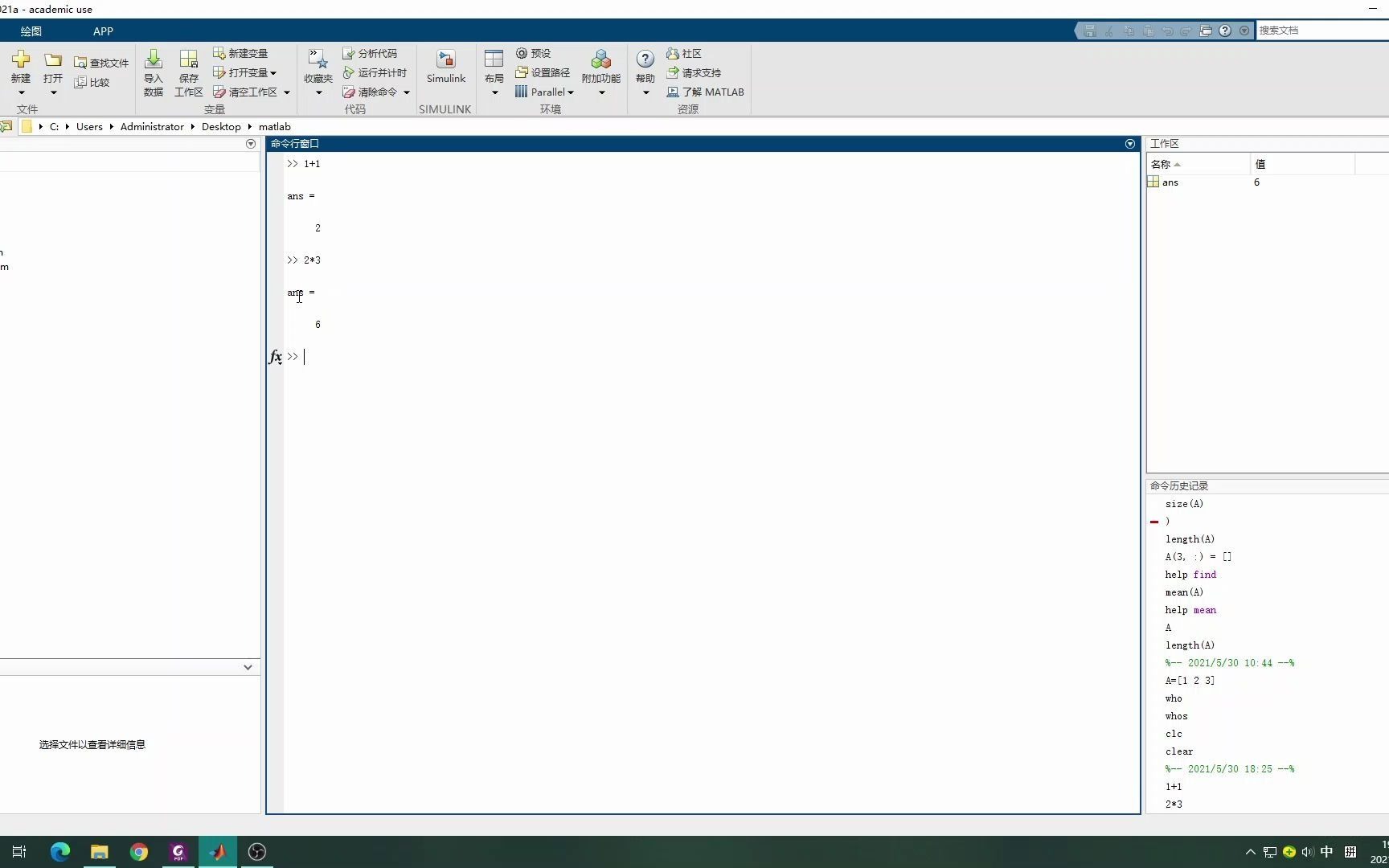1389x868 pixels.
Task: Click the Administrator segment in the path bar
Action: 152,126
